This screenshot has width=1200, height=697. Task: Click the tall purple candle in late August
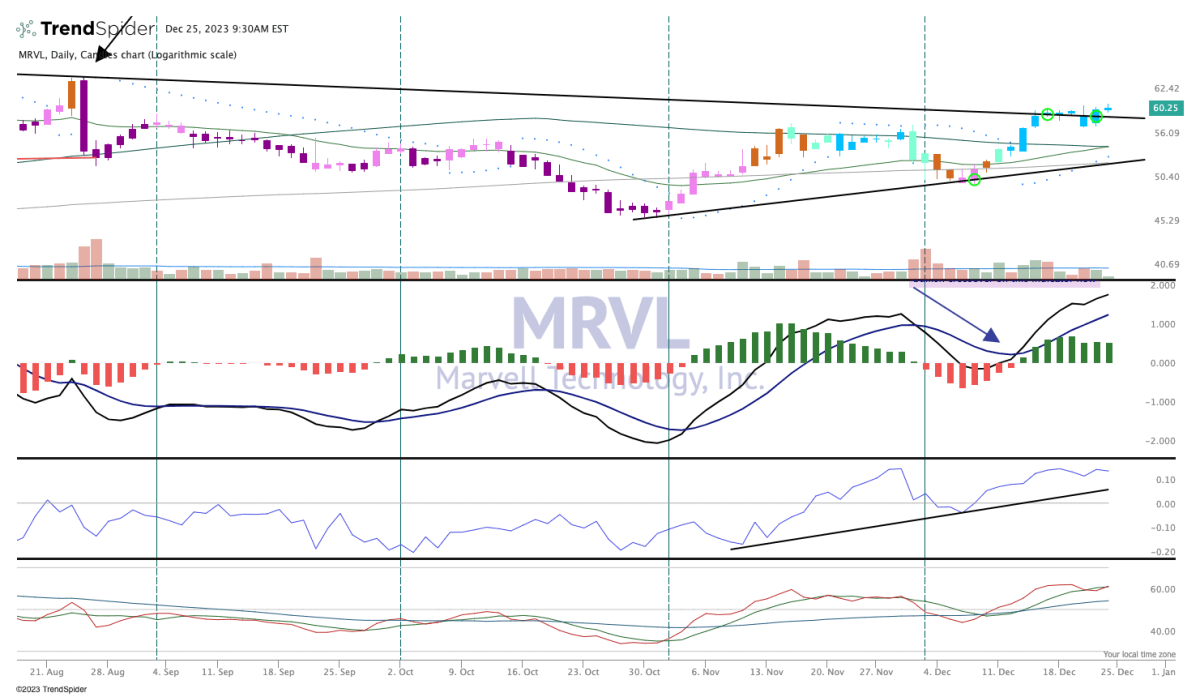tap(83, 115)
